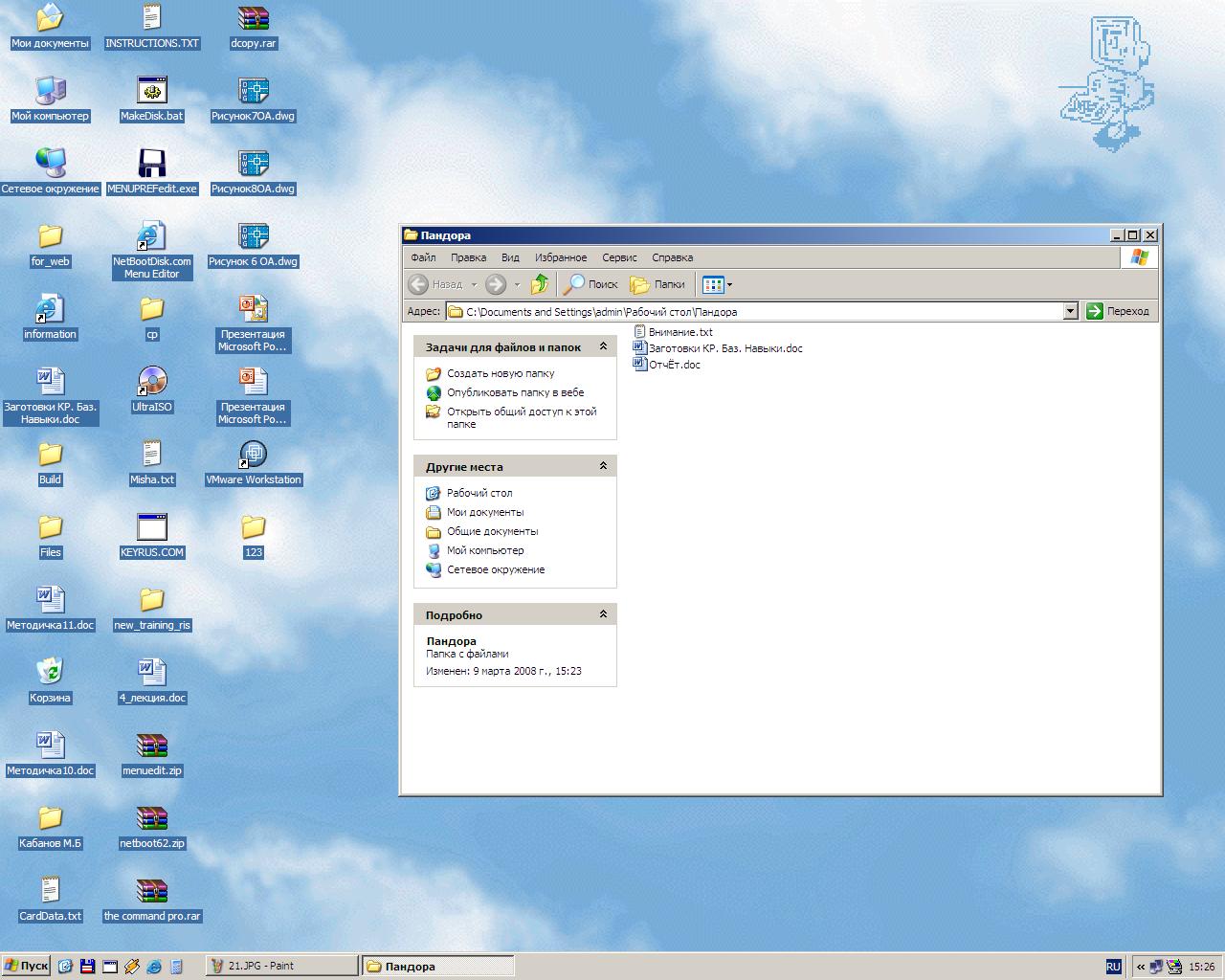Image resolution: width=1225 pixels, height=980 pixels.
Task: Select the Отчёт.doc file
Action: (674, 365)
